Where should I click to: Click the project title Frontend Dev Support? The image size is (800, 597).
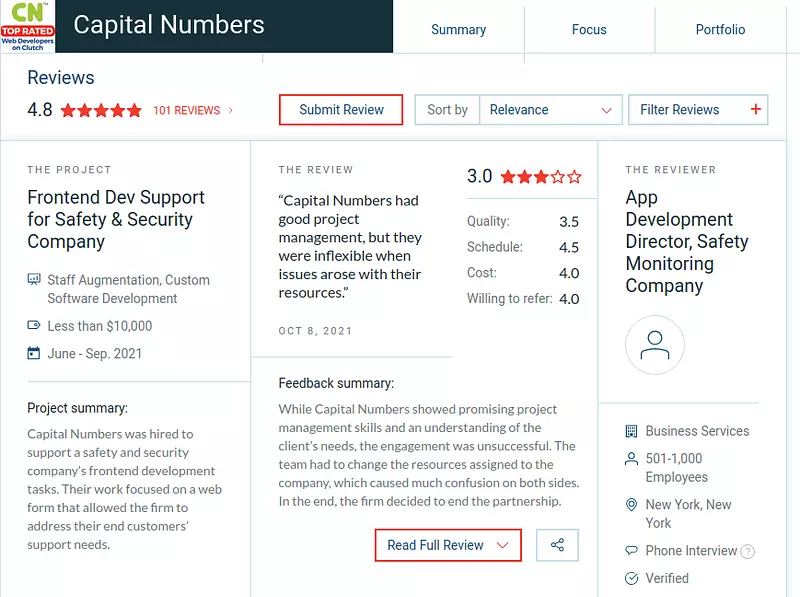116,219
